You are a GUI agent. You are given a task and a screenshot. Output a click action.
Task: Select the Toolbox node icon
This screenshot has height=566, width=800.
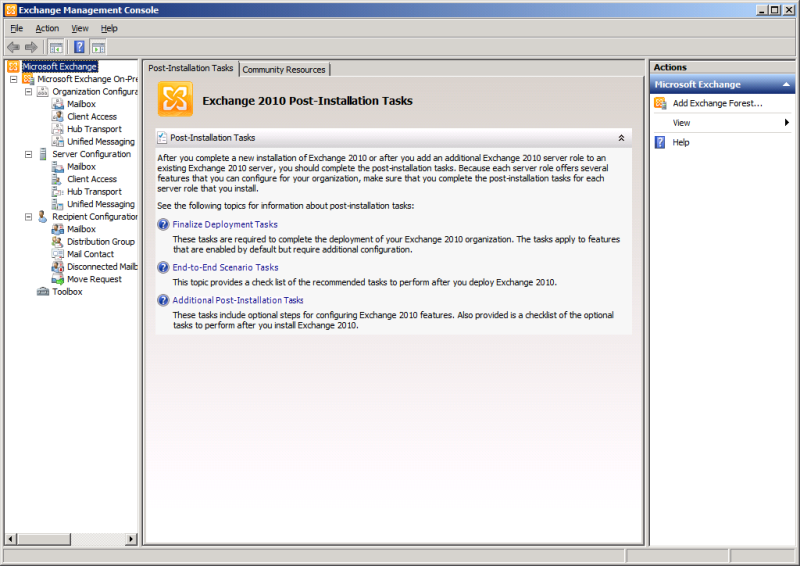(43, 292)
